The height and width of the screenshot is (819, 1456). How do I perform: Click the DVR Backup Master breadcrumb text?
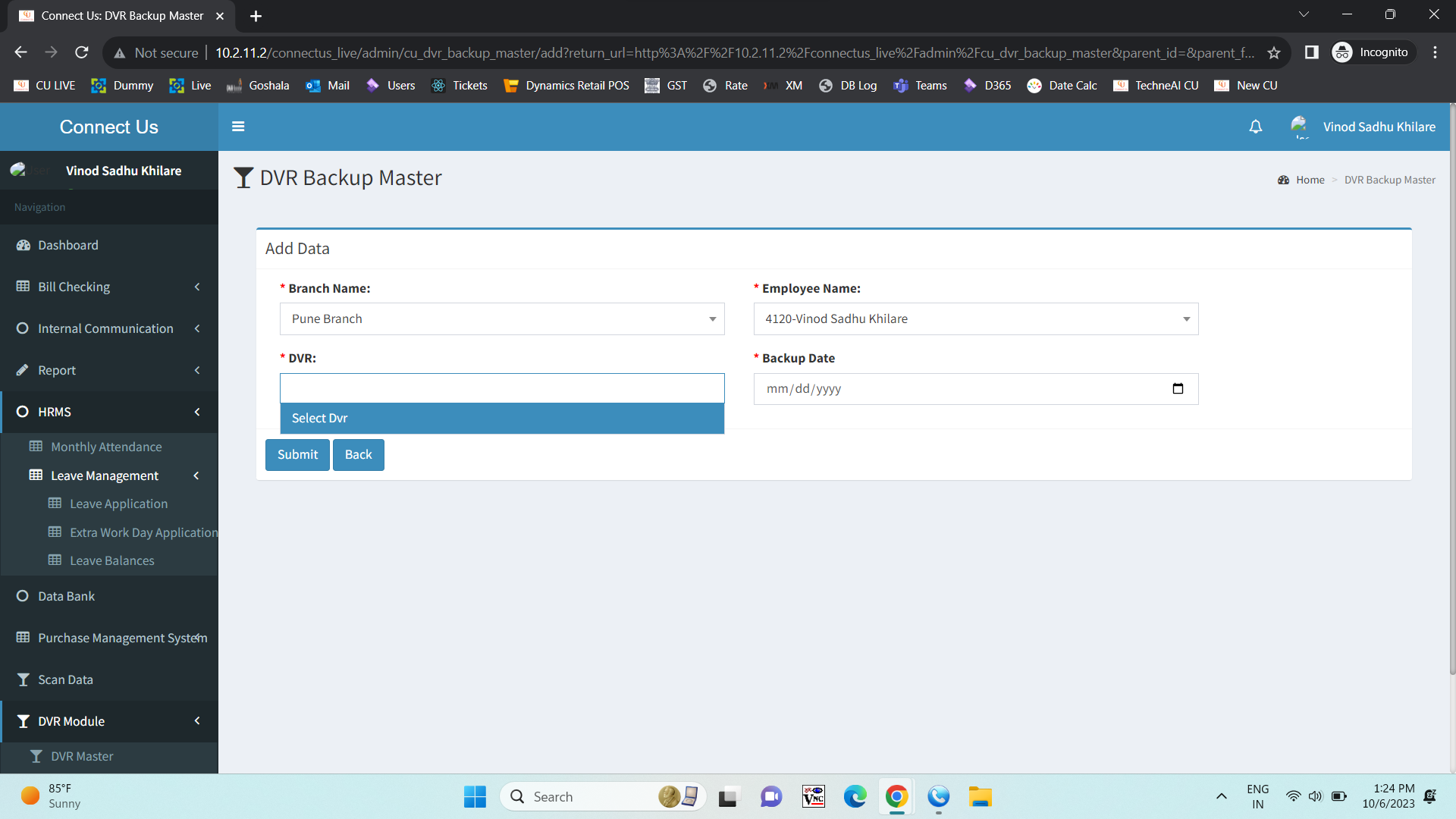(1389, 180)
